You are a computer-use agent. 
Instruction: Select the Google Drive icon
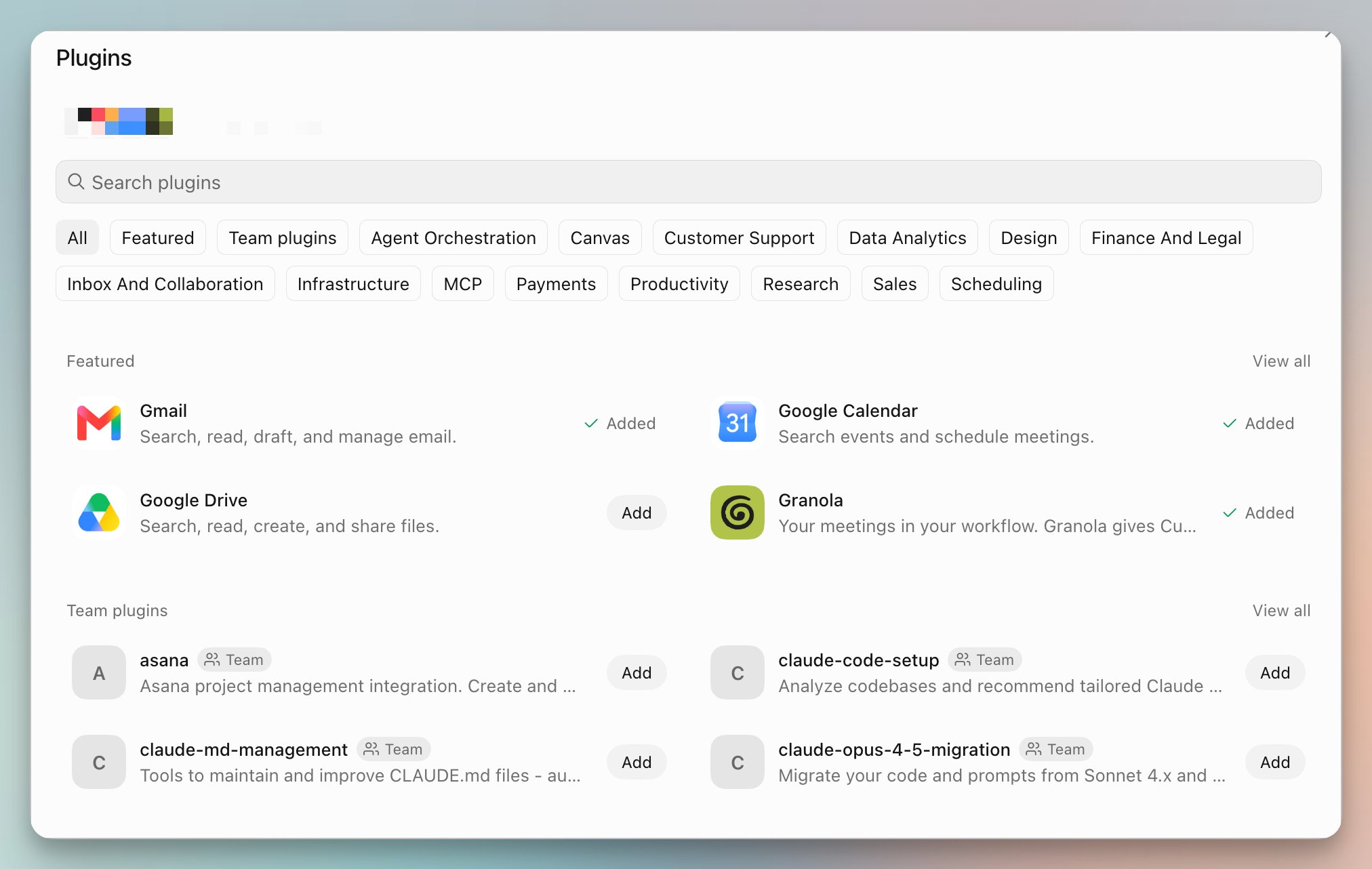(x=99, y=512)
